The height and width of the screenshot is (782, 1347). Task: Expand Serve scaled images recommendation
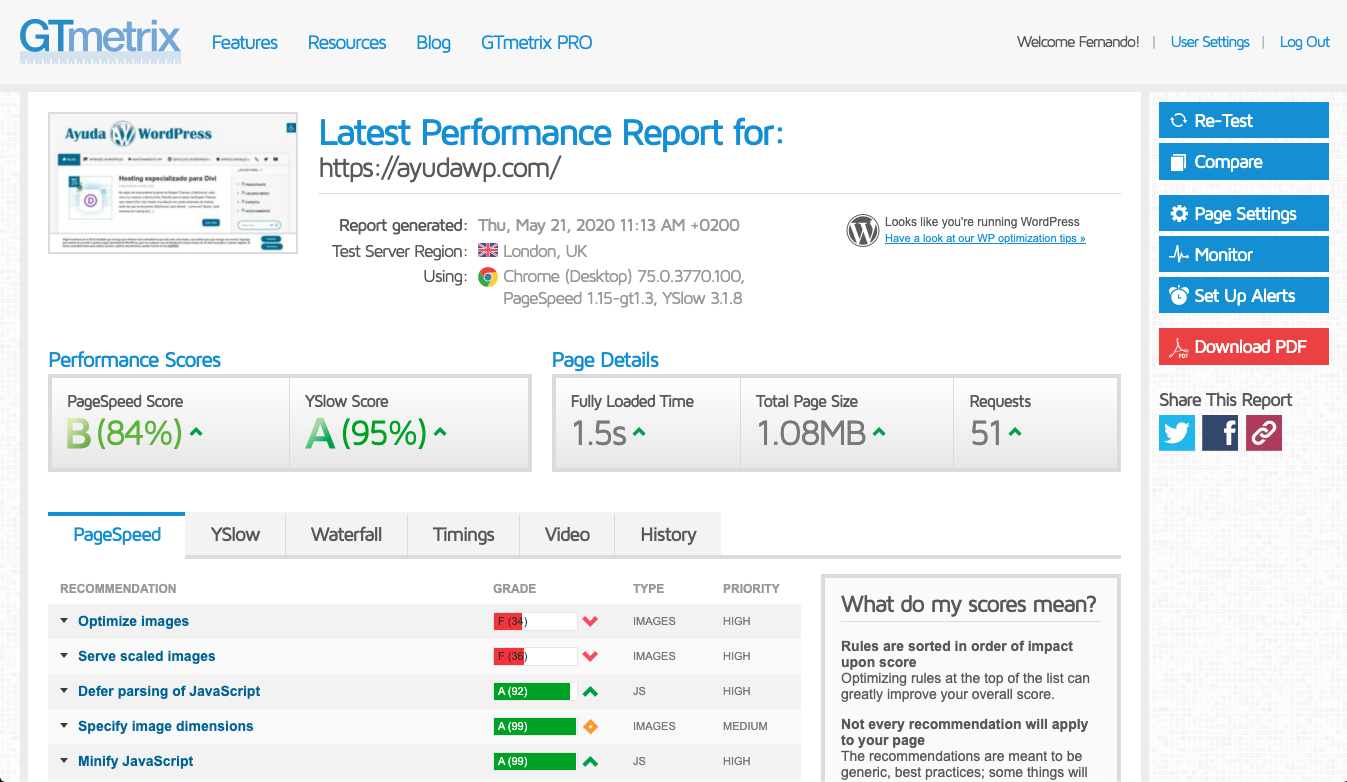(65, 656)
